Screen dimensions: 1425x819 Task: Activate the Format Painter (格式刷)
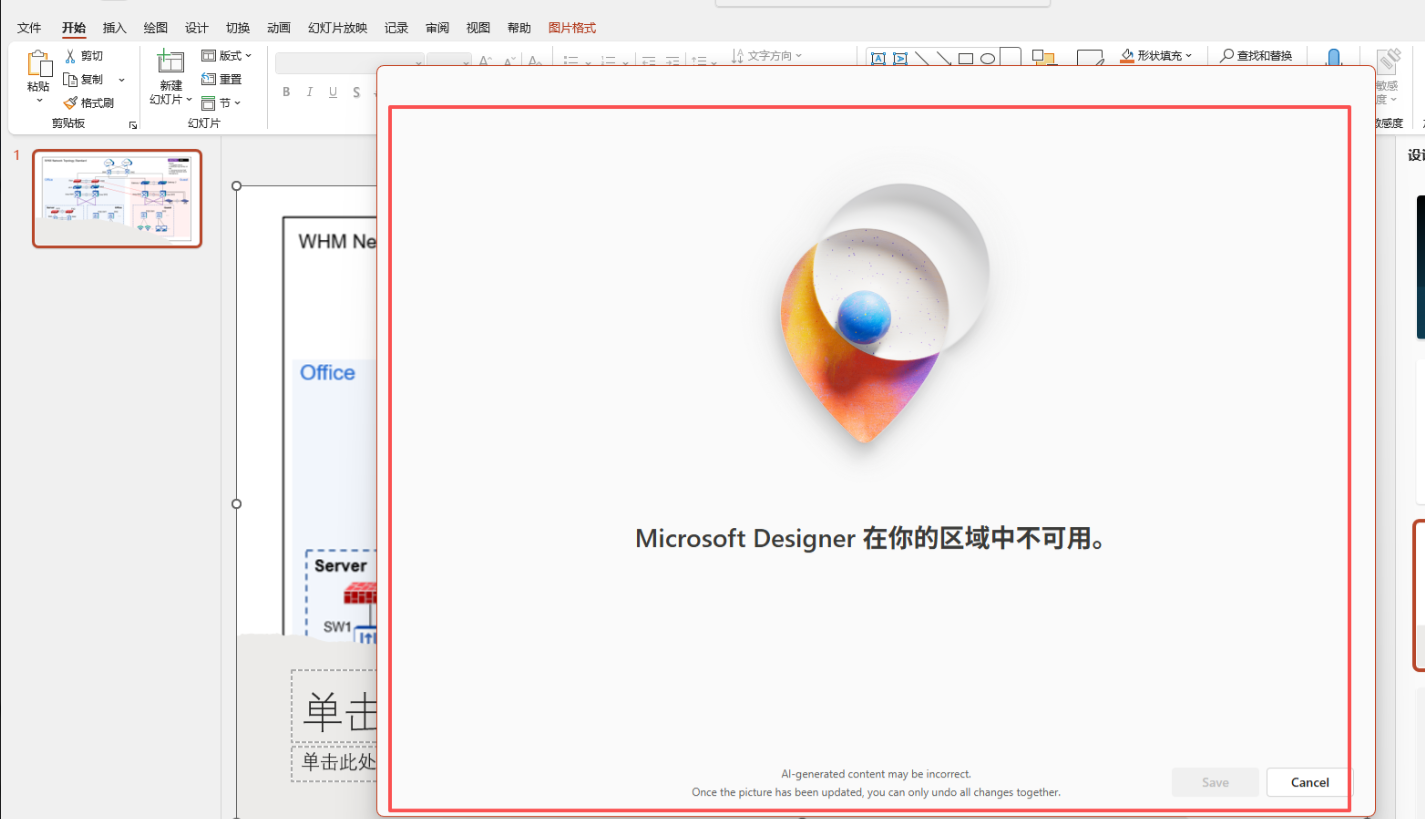click(x=88, y=103)
